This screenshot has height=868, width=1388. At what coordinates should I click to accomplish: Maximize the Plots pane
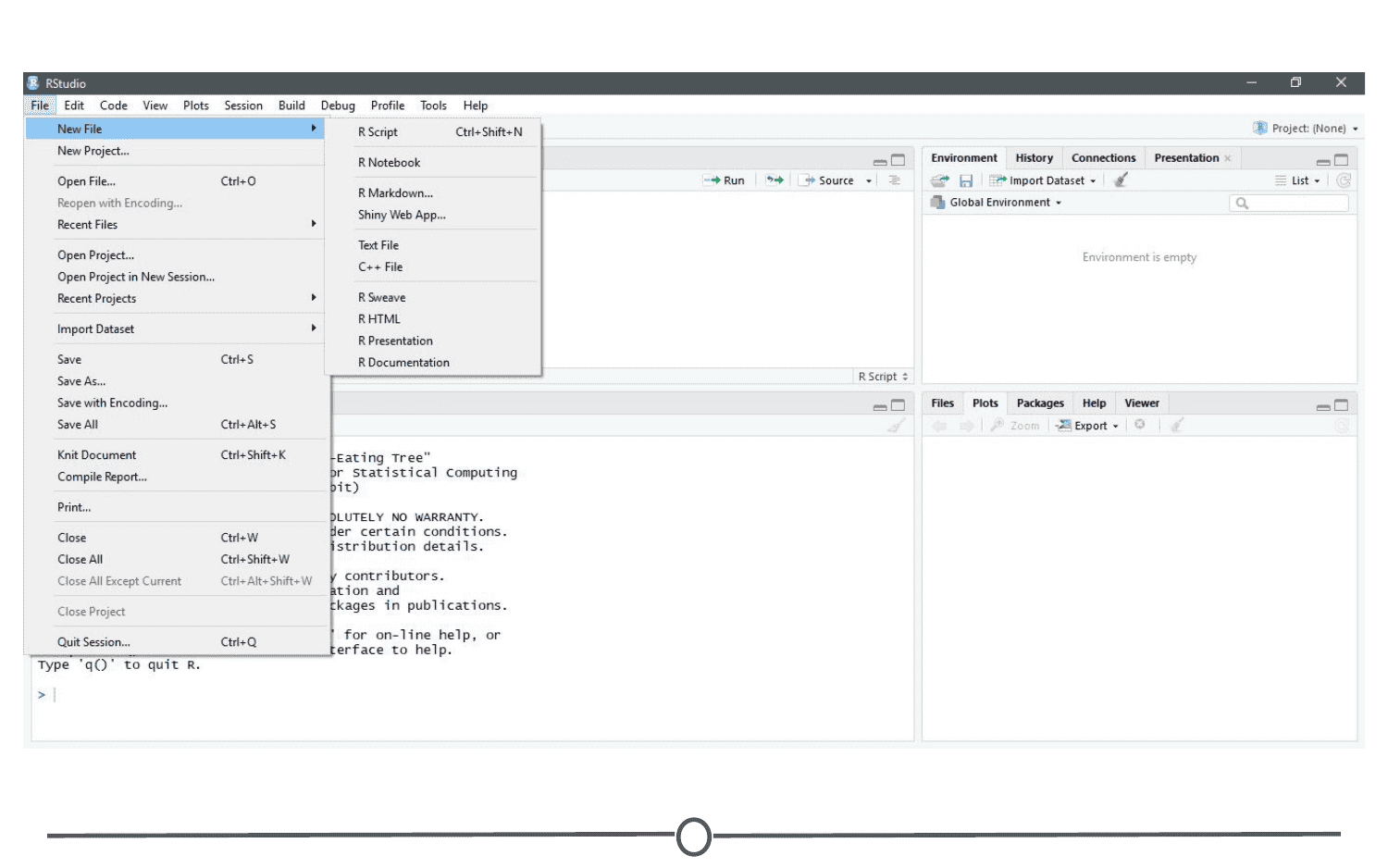(x=1341, y=405)
